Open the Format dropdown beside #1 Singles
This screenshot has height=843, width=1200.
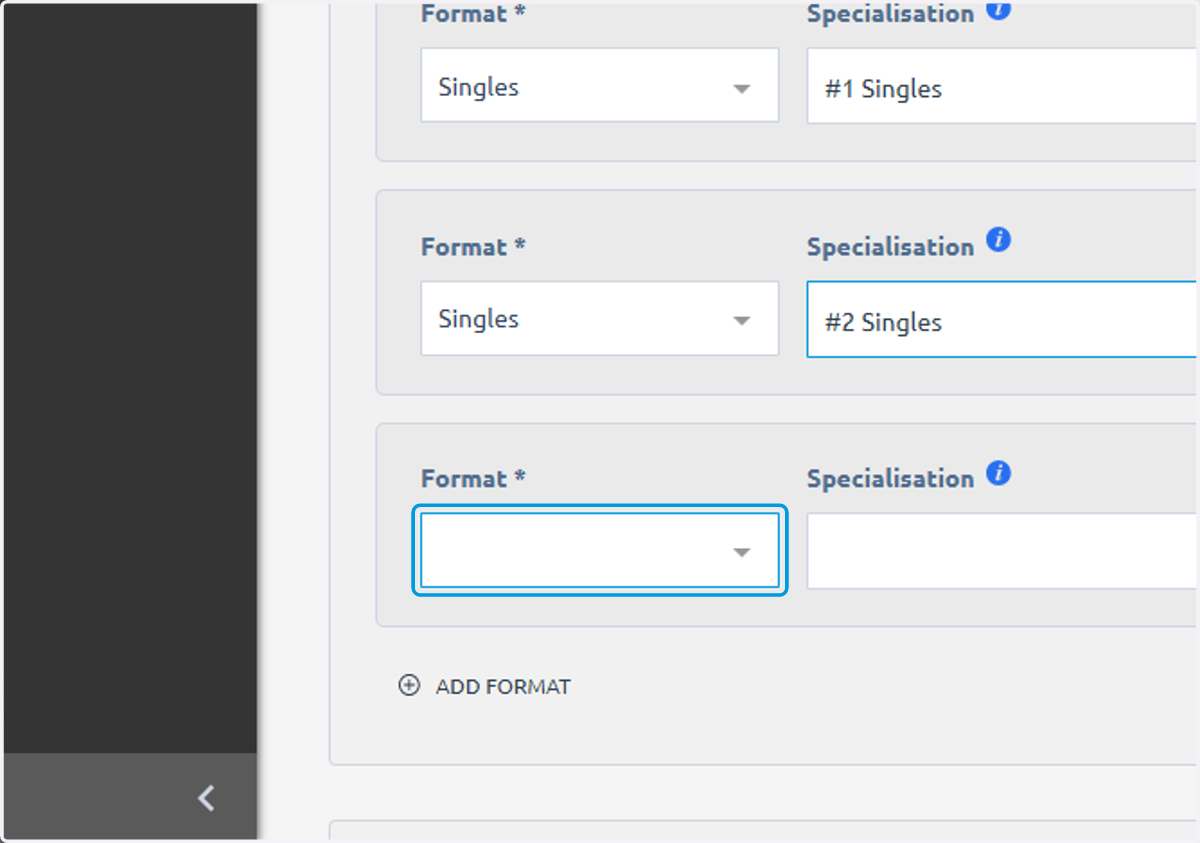coord(599,87)
